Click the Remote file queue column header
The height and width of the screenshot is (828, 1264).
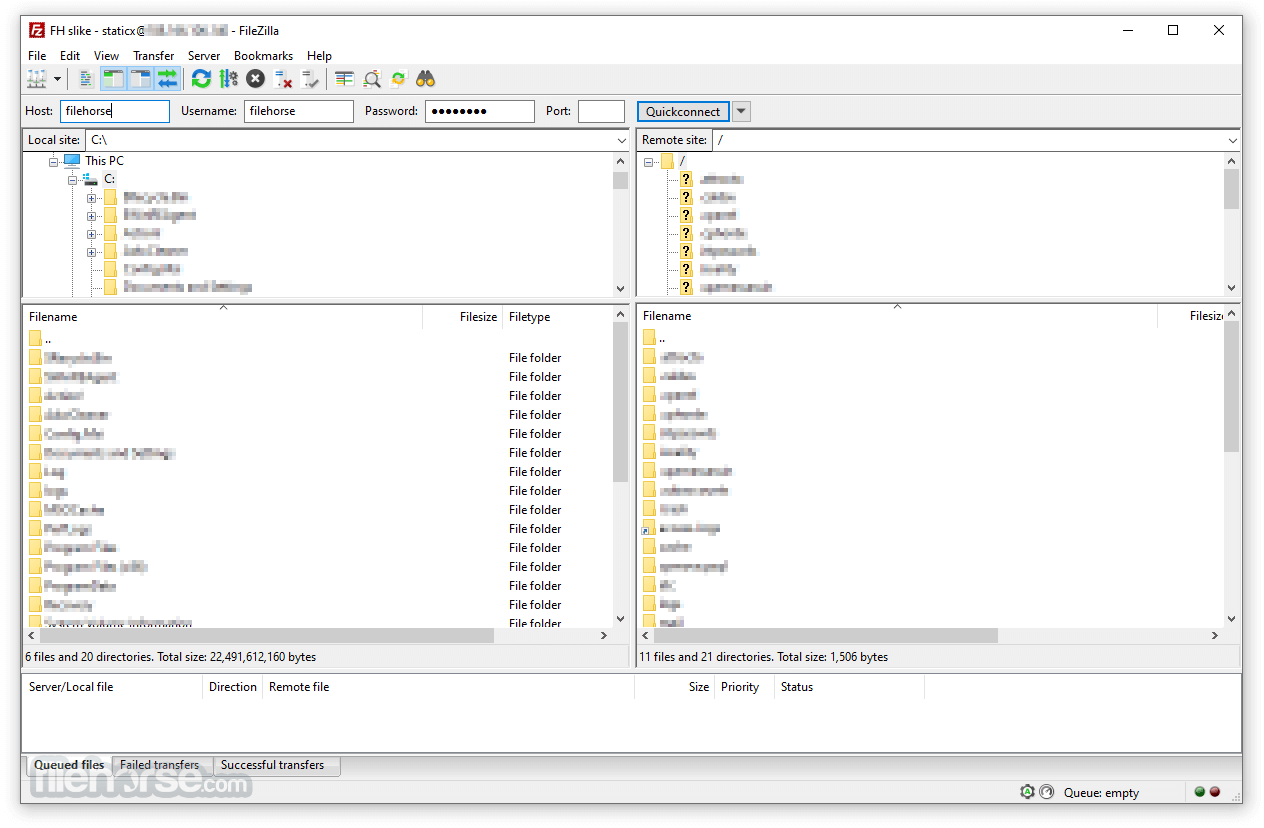[448, 687]
